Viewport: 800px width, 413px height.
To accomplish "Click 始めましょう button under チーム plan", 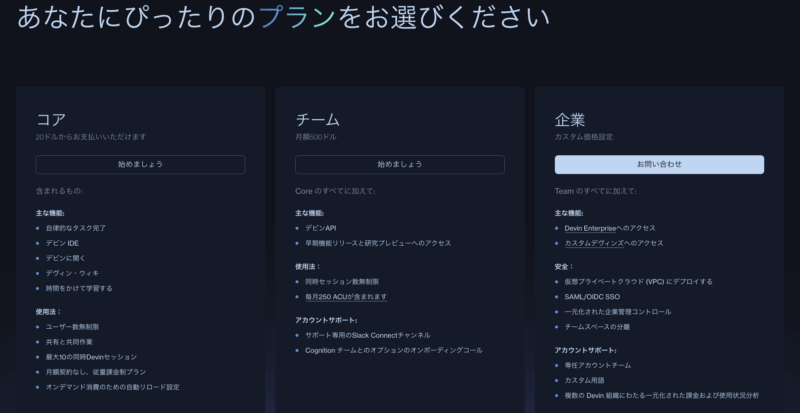I will click(399, 164).
